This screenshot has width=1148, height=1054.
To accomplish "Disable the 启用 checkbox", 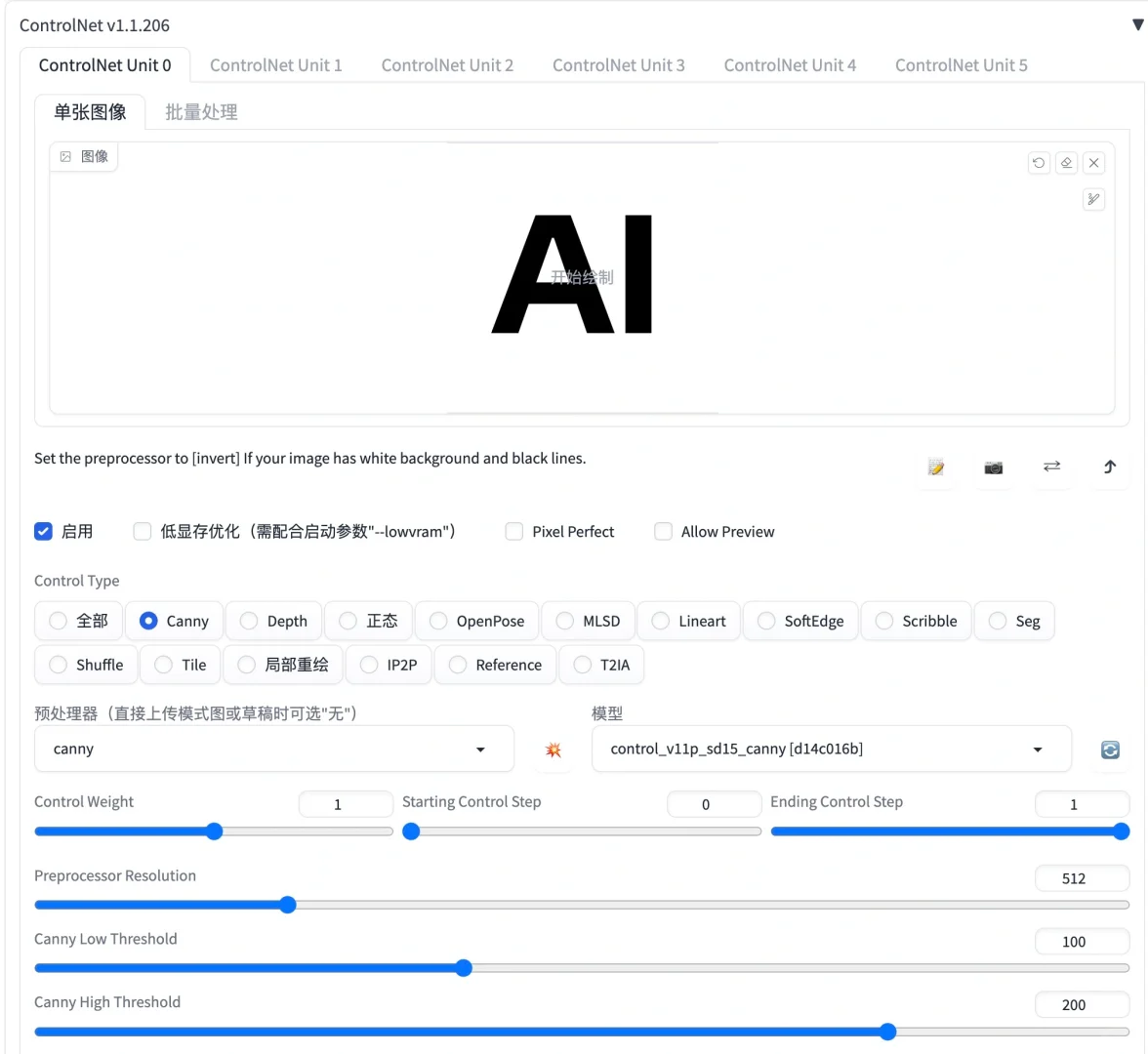I will point(43,531).
